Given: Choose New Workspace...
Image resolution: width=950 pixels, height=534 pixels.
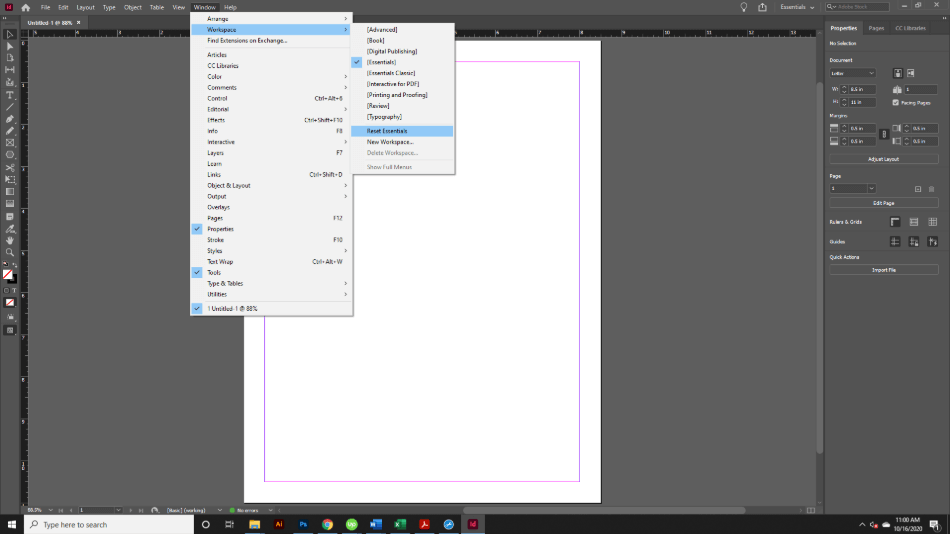Looking at the screenshot, I should click(402, 142).
